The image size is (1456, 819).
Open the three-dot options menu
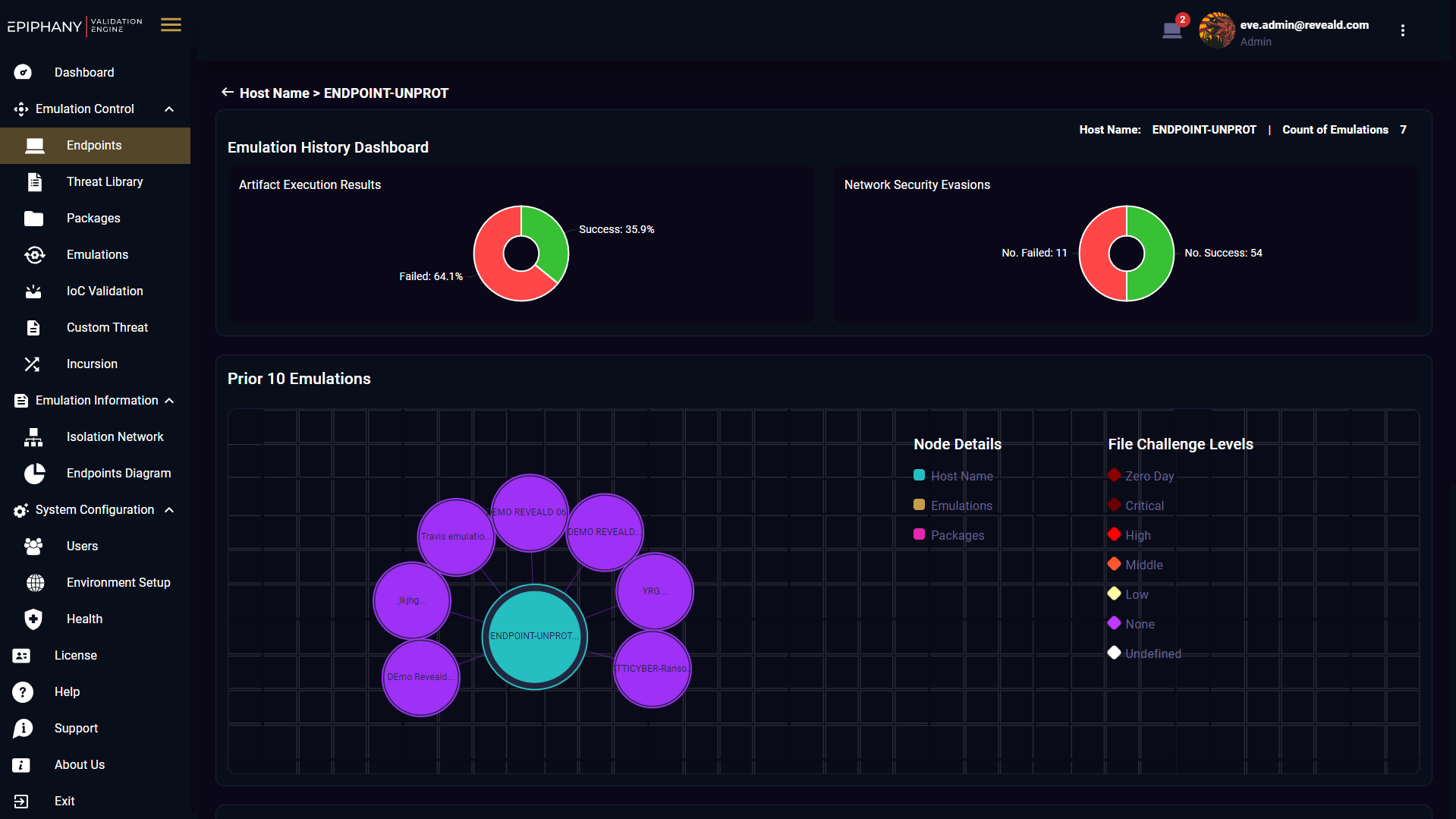(x=1402, y=30)
